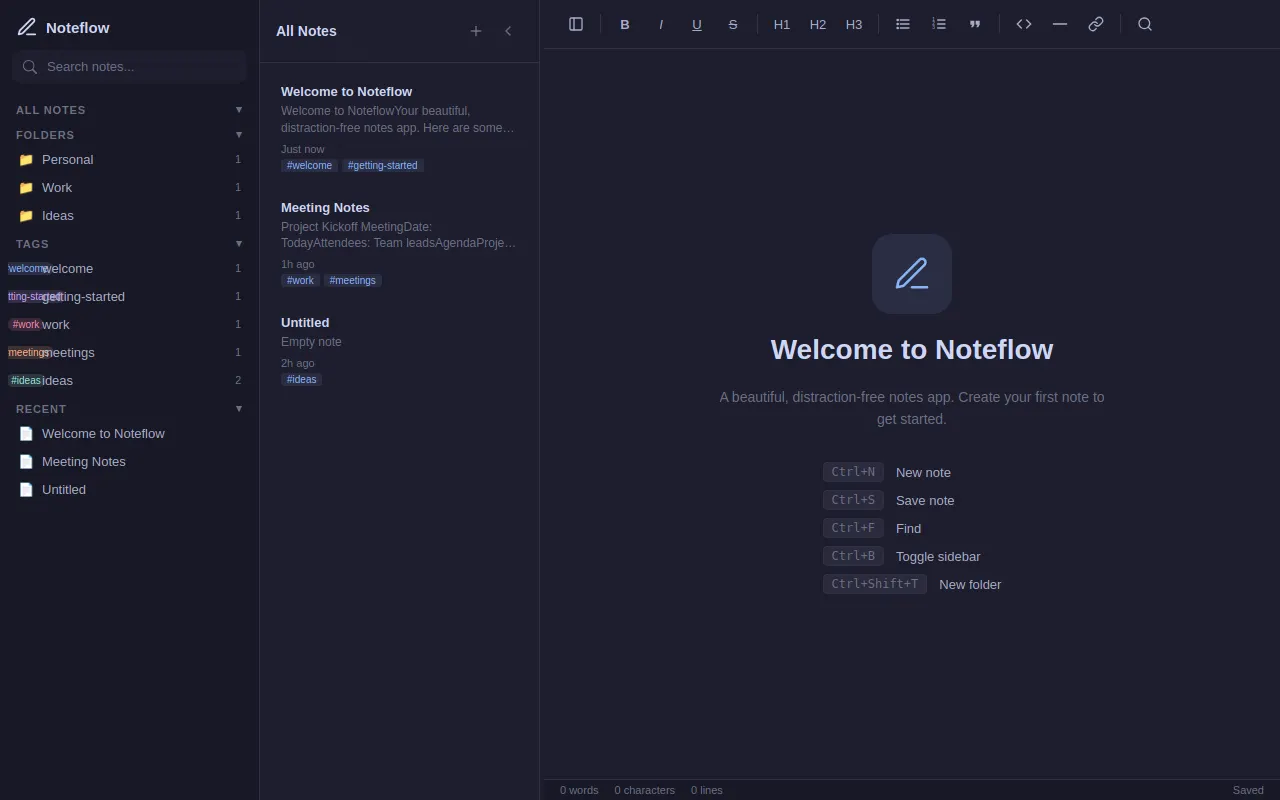
Task: Open find with toolbar search icon
Action: pyautogui.click(x=1145, y=24)
